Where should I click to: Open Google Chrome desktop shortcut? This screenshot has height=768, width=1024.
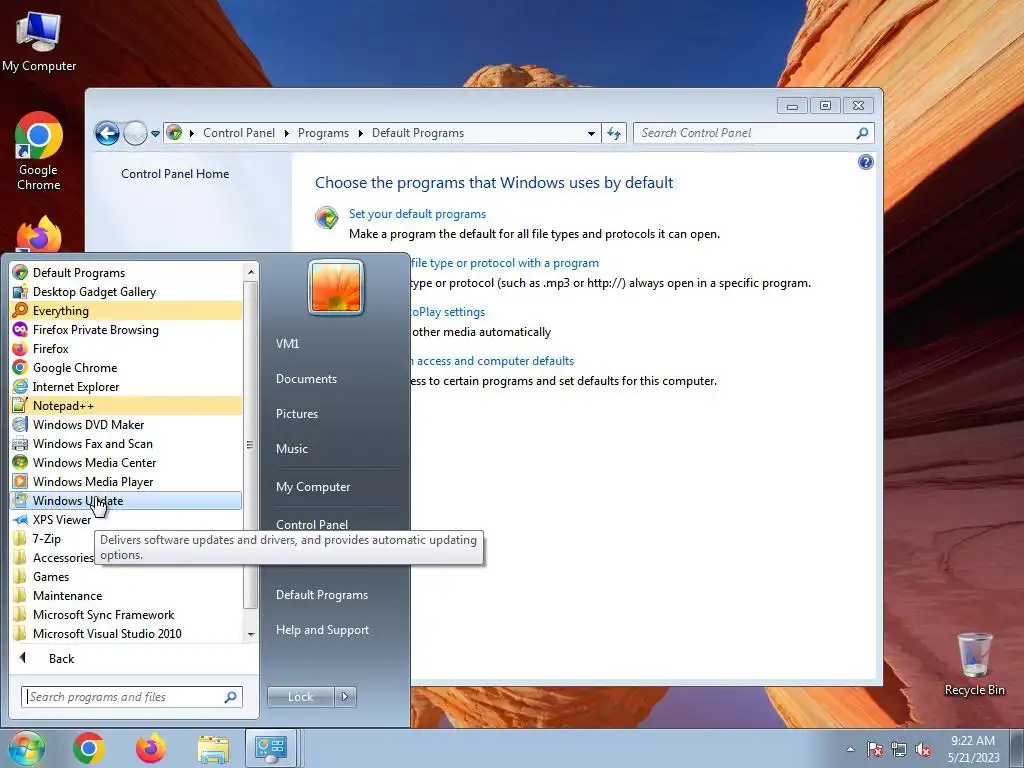click(39, 152)
